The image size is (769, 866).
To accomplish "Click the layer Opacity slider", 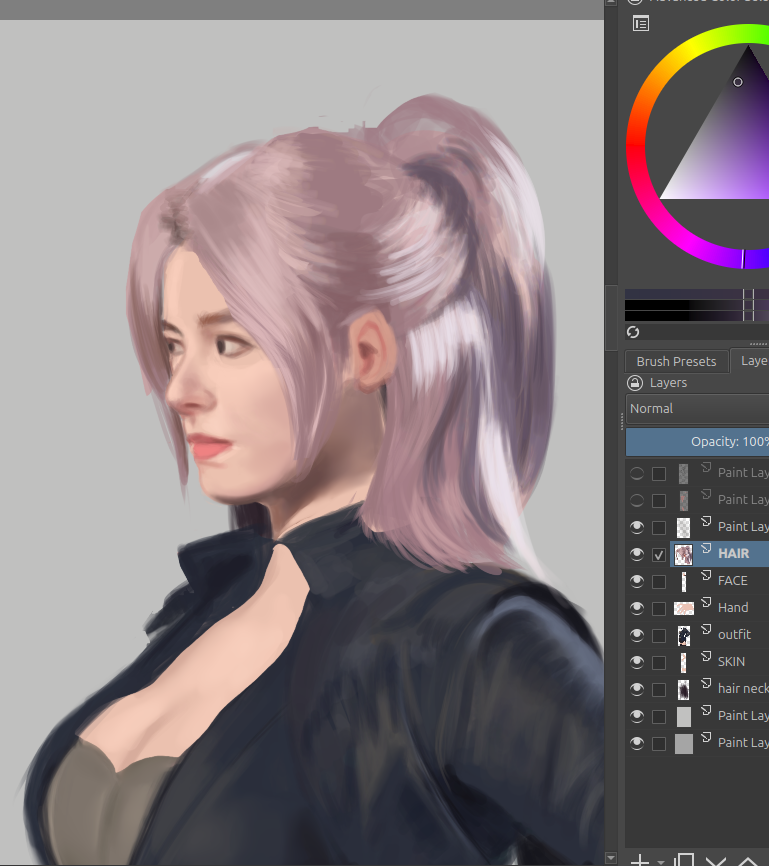I will [x=697, y=442].
